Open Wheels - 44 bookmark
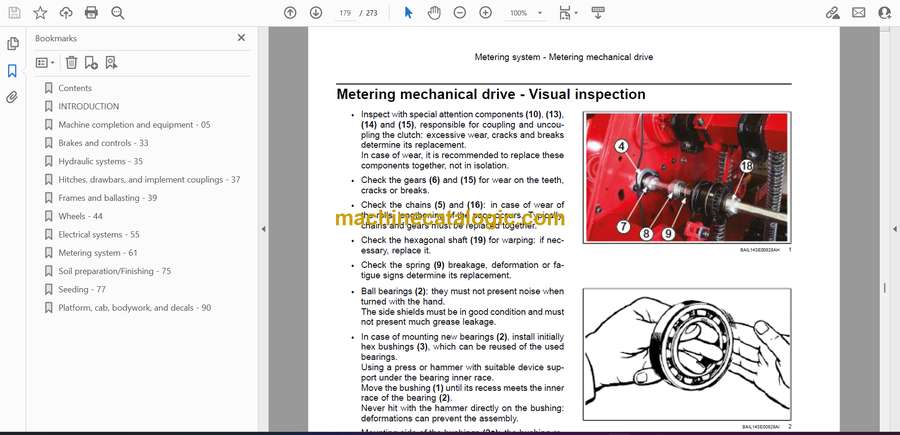900x435 pixels. tap(80, 216)
